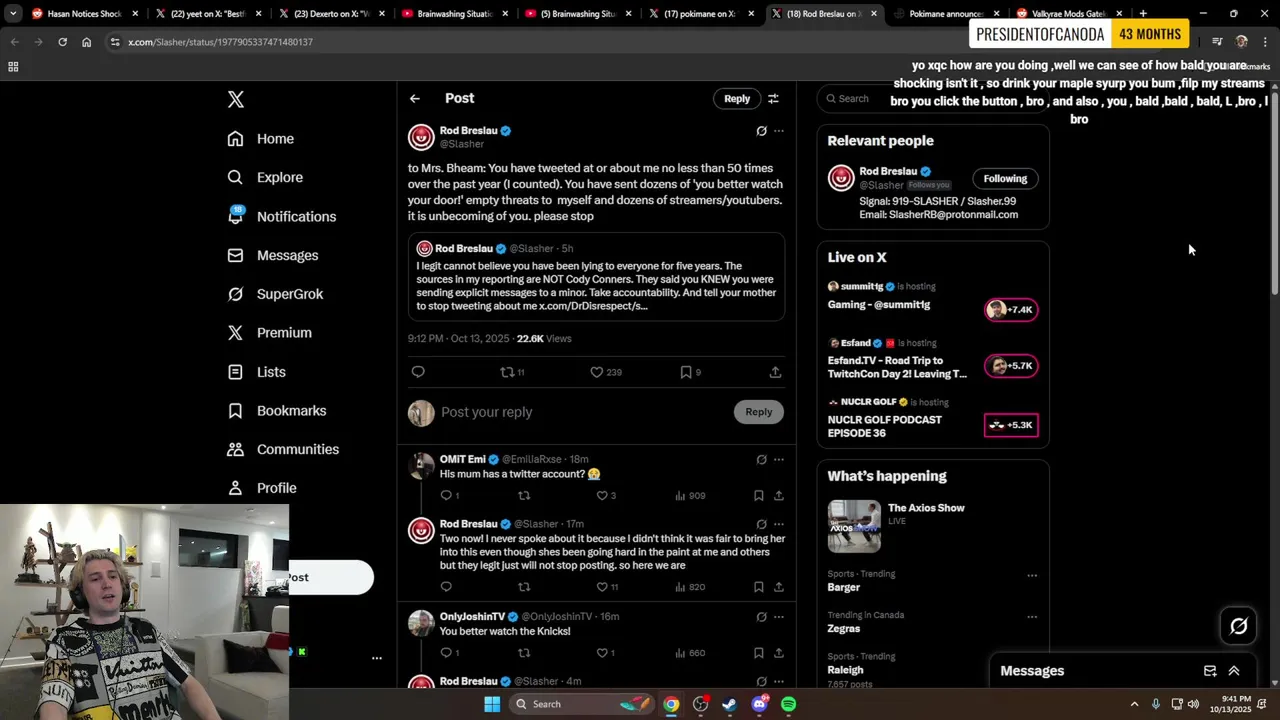Screen dimensions: 1280x720
Task: Open the reply filter settings icon
Action: pyautogui.click(x=773, y=98)
